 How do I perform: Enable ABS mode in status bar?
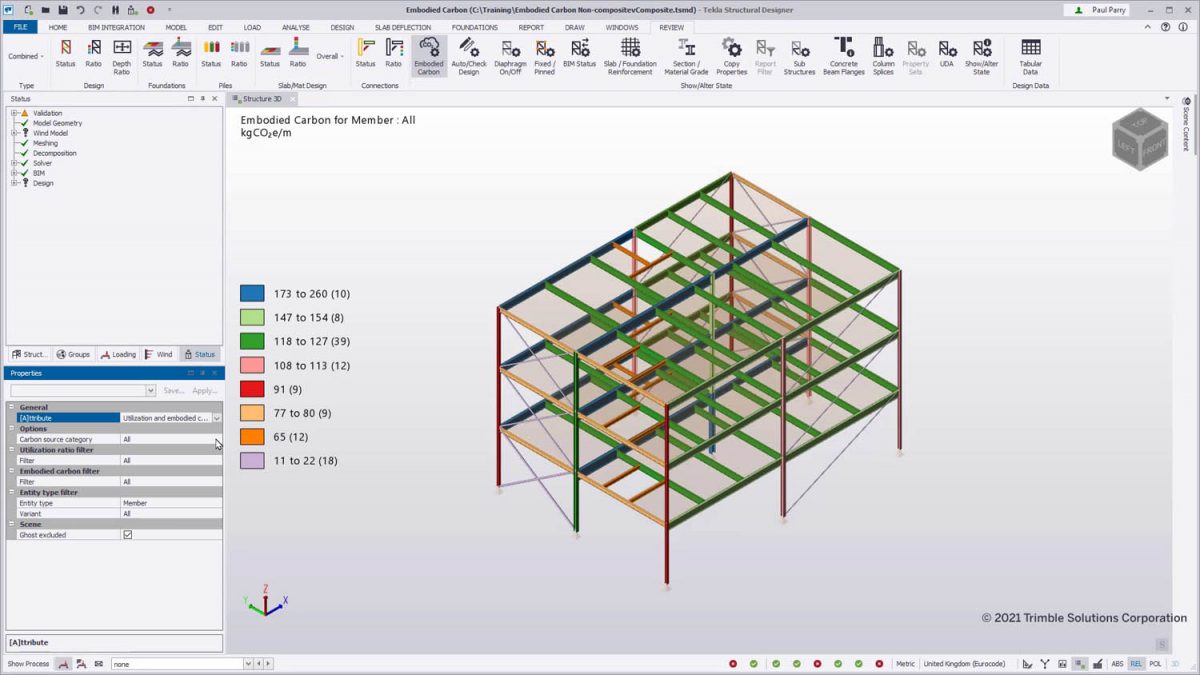coord(1117,663)
